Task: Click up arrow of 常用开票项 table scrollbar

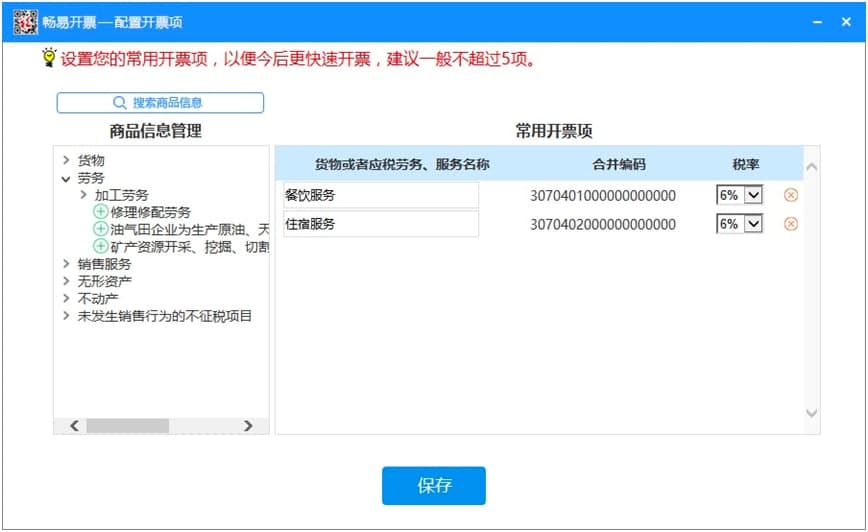Action: point(812,167)
